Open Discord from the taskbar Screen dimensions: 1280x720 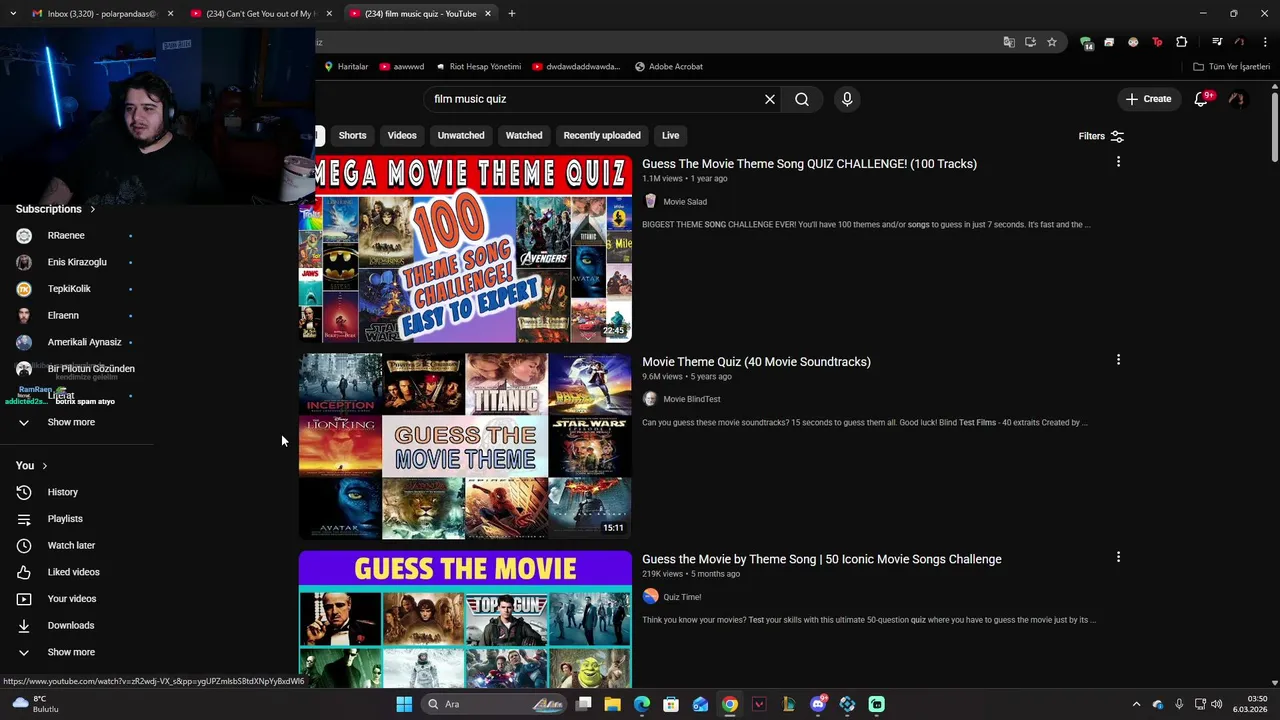click(x=818, y=704)
